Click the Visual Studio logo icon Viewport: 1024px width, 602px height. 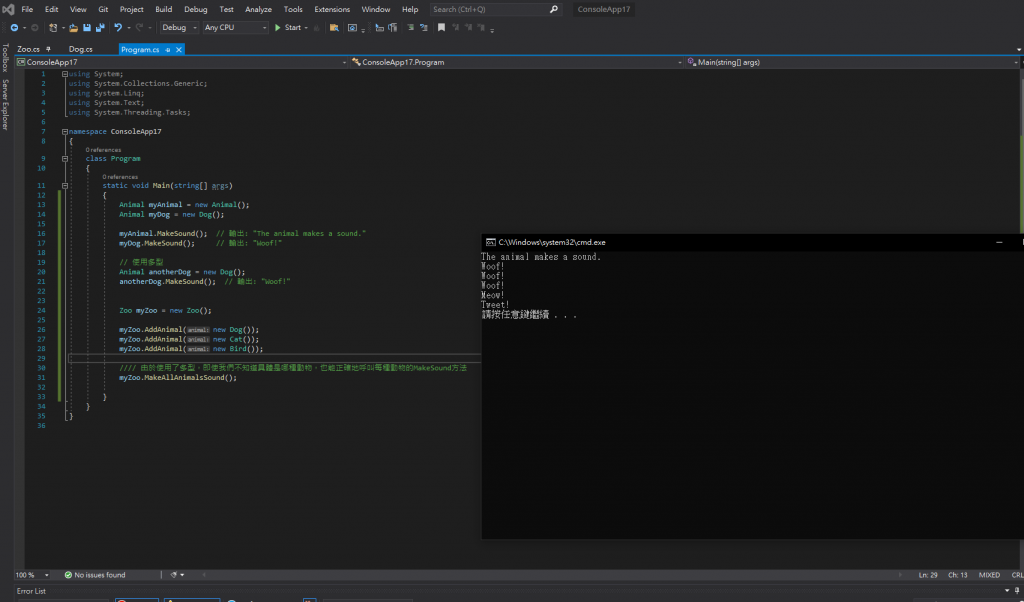pyautogui.click(x=8, y=9)
